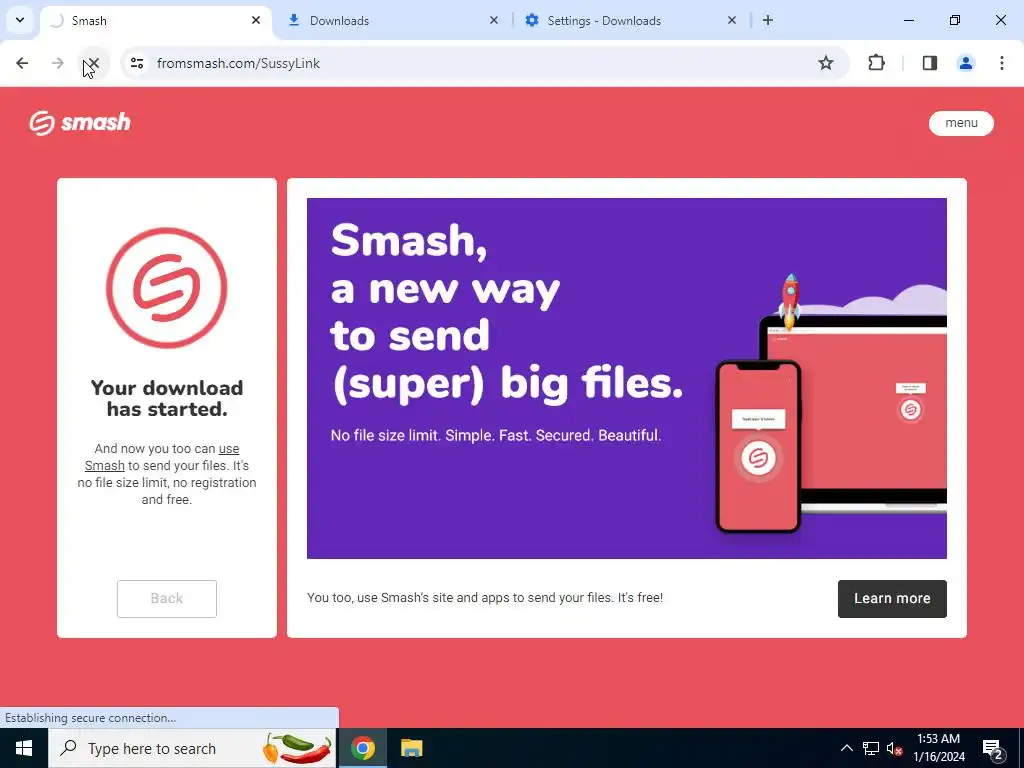Screen dimensions: 1024x768
Task: Open the menu button on Smash page
Action: click(961, 123)
